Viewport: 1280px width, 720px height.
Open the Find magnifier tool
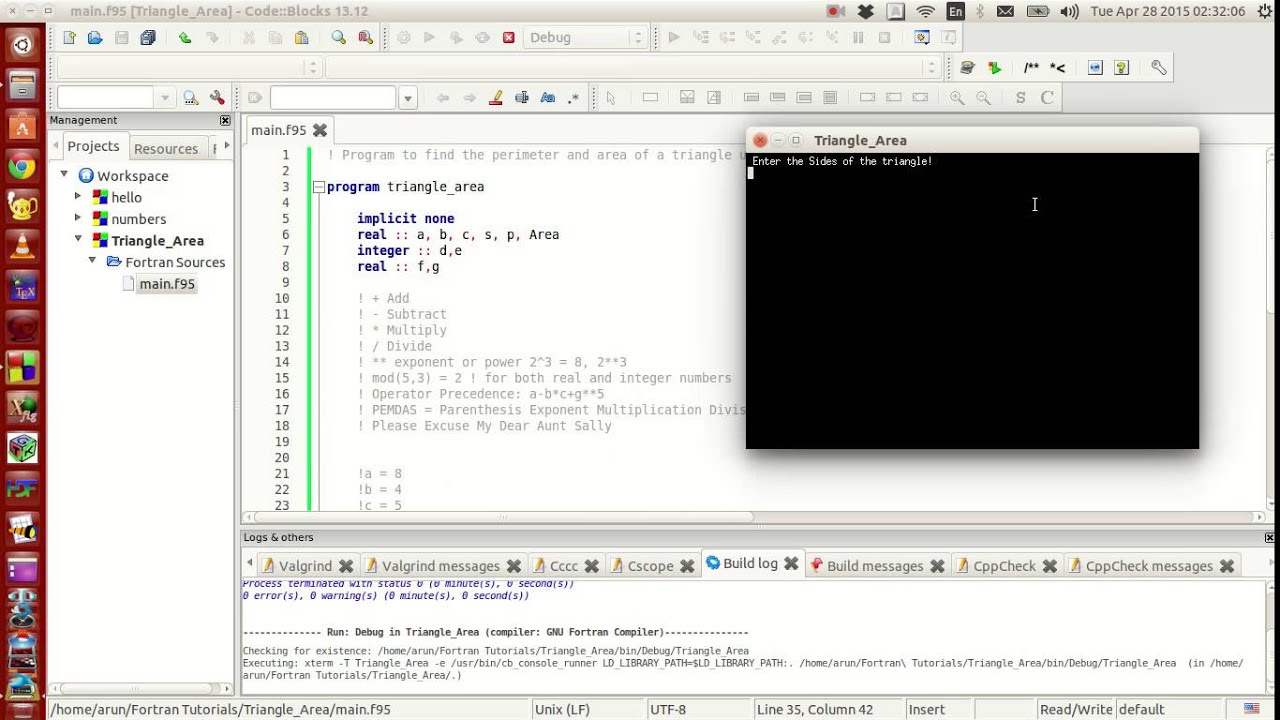pos(339,38)
